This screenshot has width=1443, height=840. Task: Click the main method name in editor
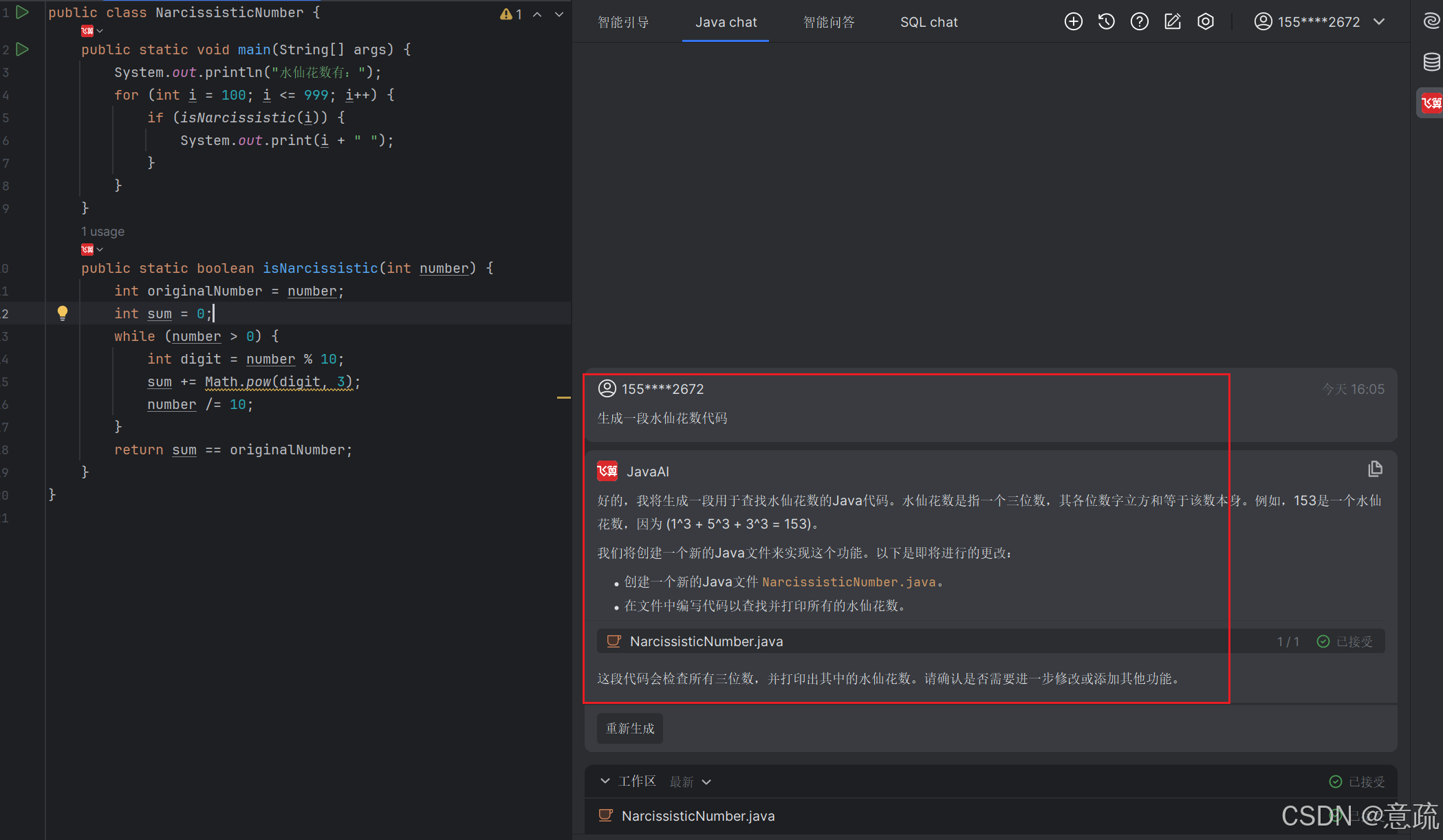(x=254, y=49)
